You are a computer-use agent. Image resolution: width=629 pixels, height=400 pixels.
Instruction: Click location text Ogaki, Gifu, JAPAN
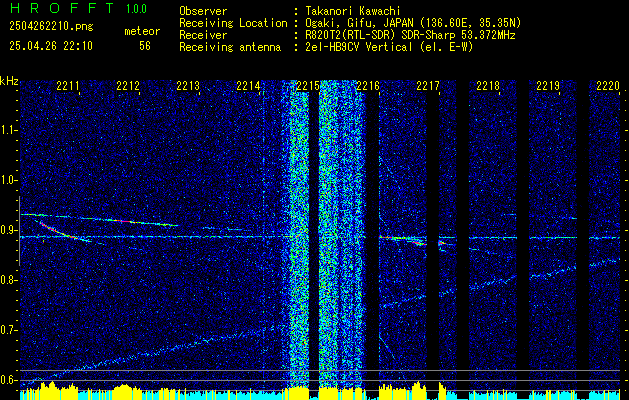(x=360, y=23)
